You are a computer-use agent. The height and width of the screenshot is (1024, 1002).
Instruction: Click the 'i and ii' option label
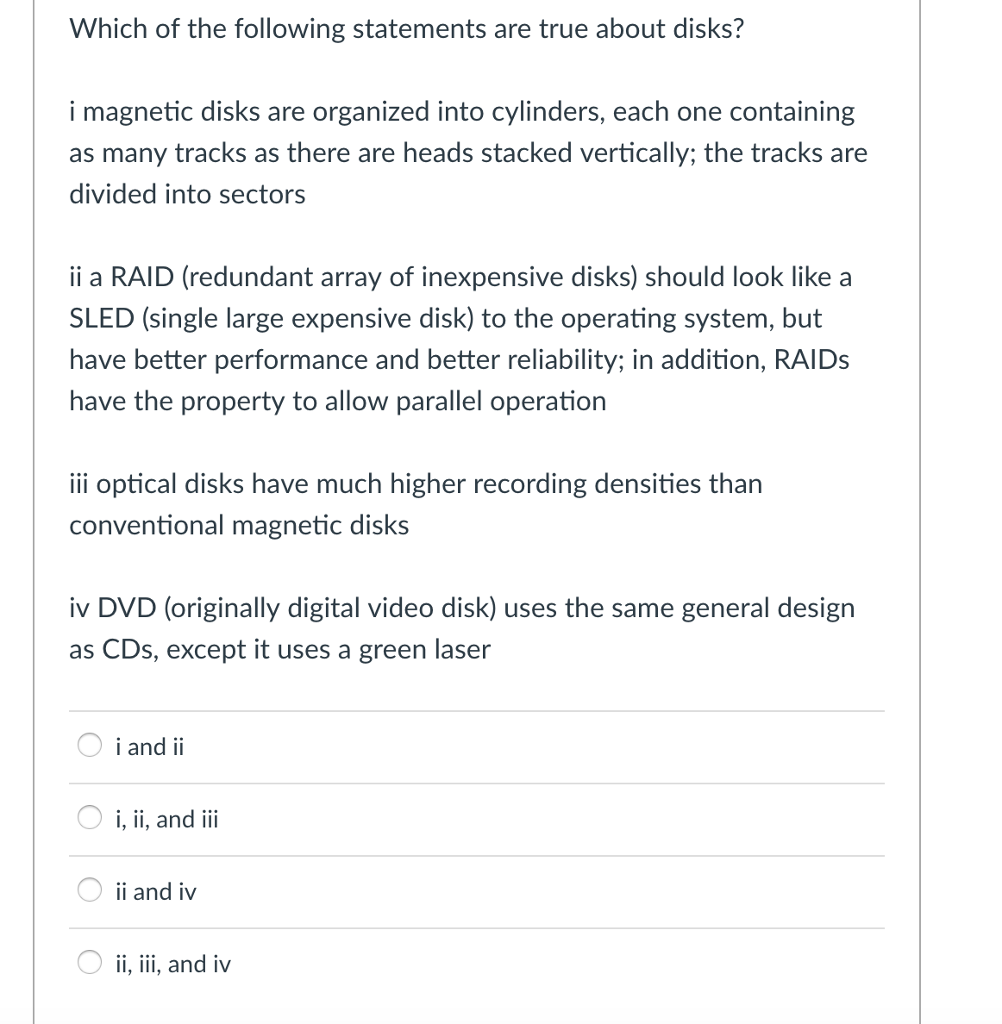pos(148,745)
